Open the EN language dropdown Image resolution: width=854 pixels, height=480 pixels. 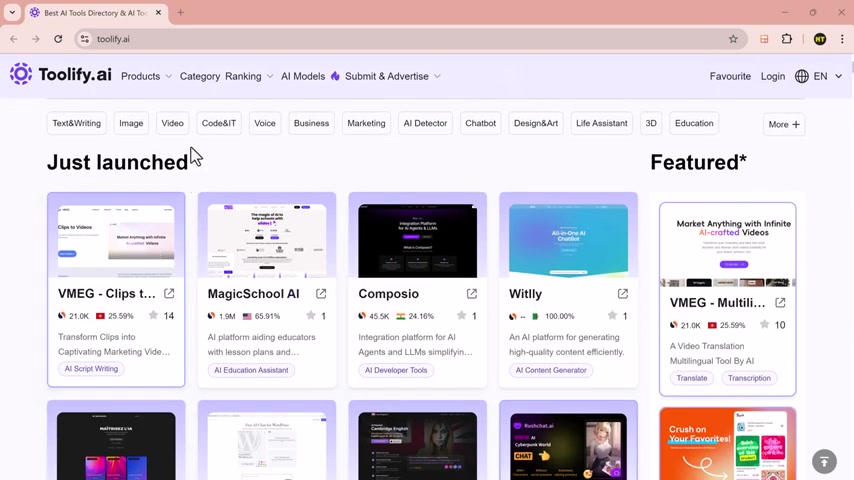(828, 76)
